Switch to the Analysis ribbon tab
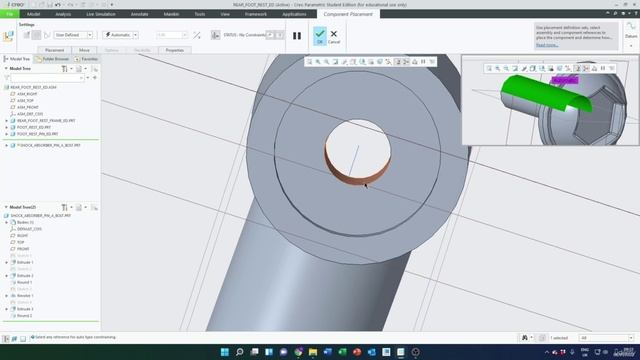Viewport: 640px width, 360px height. coord(63,14)
